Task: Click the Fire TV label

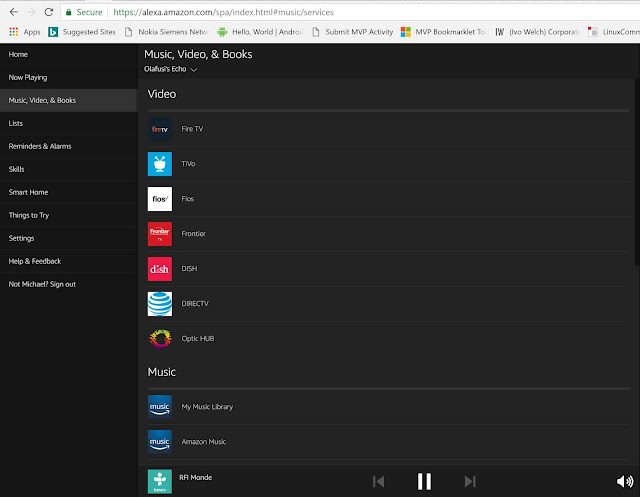Action: 192,129
